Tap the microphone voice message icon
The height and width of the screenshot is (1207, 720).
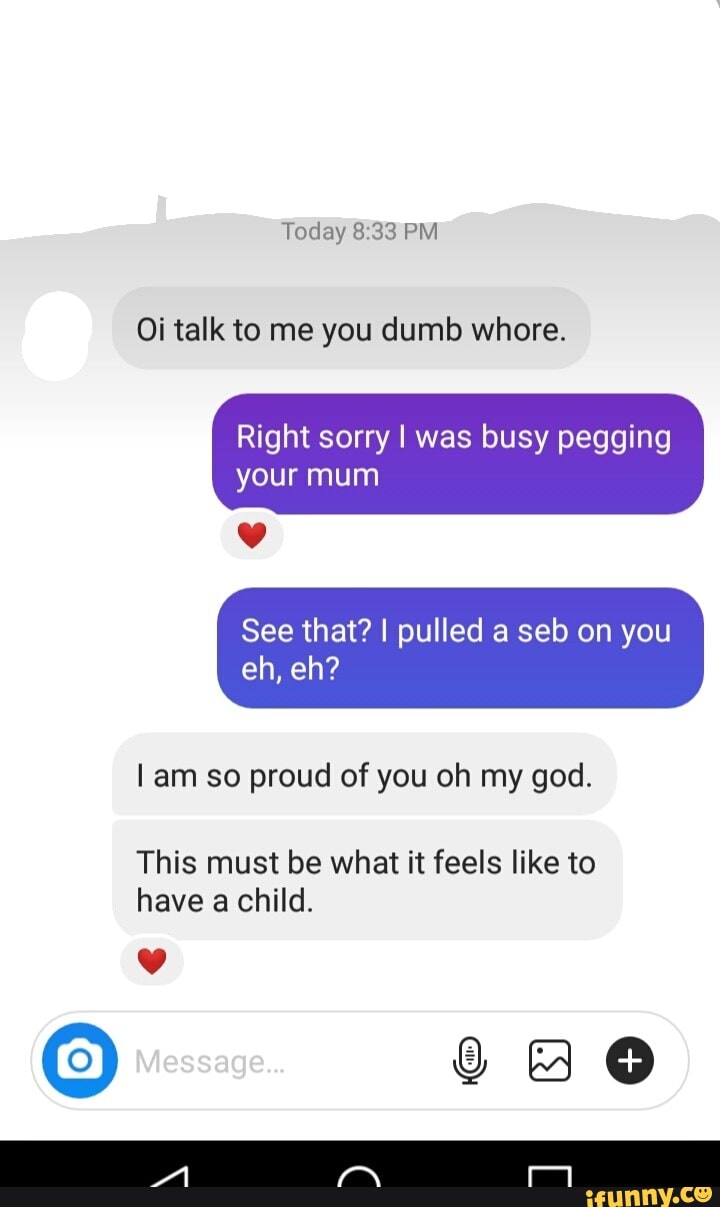(469, 1061)
